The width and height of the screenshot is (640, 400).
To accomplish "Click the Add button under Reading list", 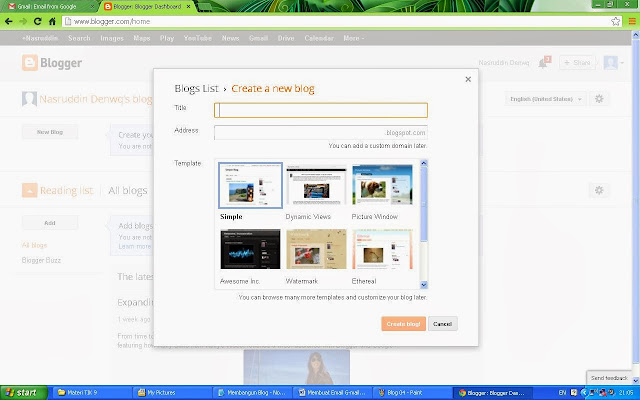I will (50, 223).
